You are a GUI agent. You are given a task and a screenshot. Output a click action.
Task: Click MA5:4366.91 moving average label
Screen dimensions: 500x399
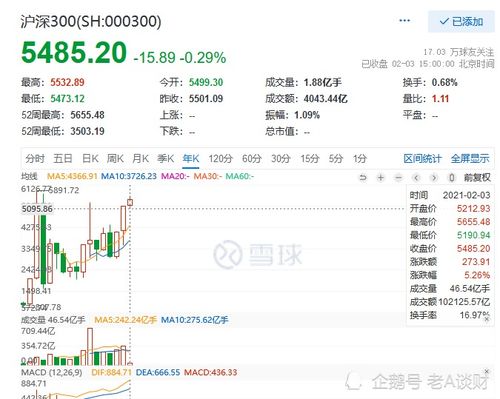click(72, 176)
